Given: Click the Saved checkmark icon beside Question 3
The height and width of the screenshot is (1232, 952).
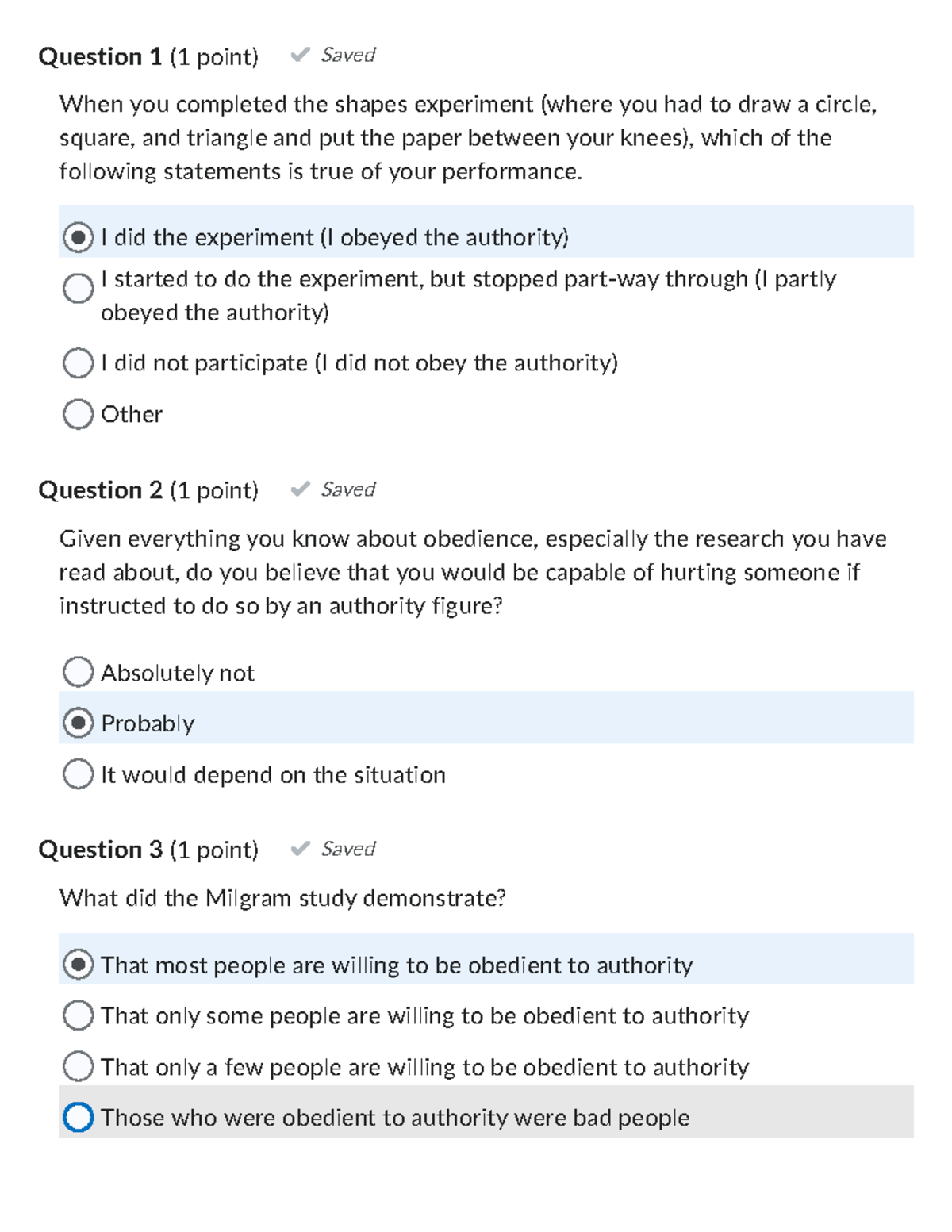Looking at the screenshot, I should [301, 849].
